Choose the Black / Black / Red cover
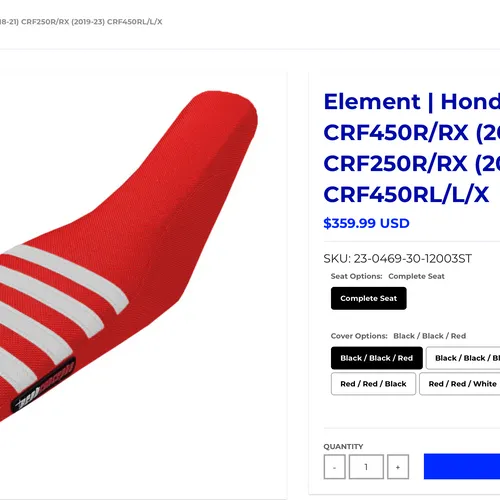Viewport: 500px width, 500px height. [377, 358]
